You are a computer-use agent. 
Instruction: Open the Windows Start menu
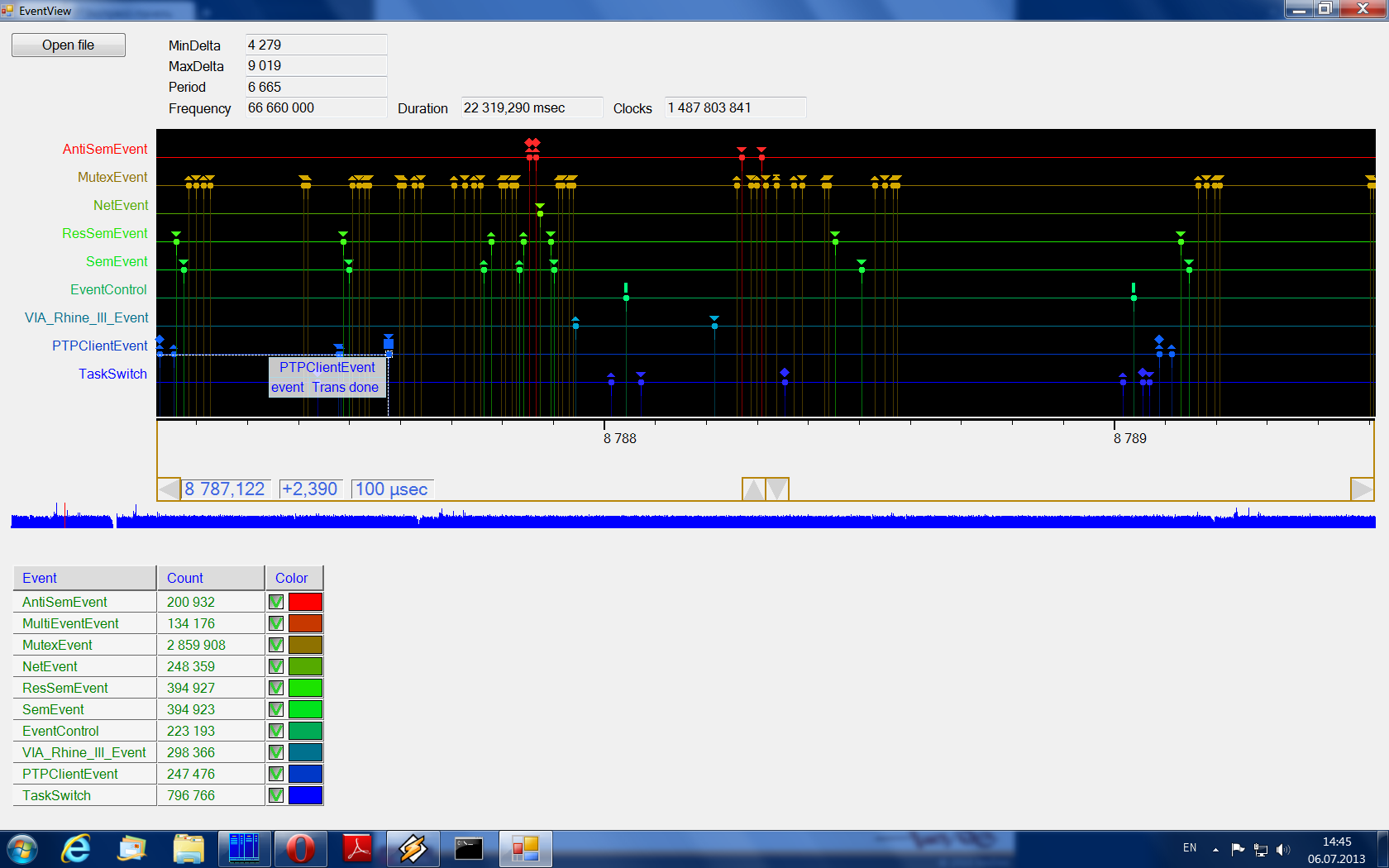(22, 849)
